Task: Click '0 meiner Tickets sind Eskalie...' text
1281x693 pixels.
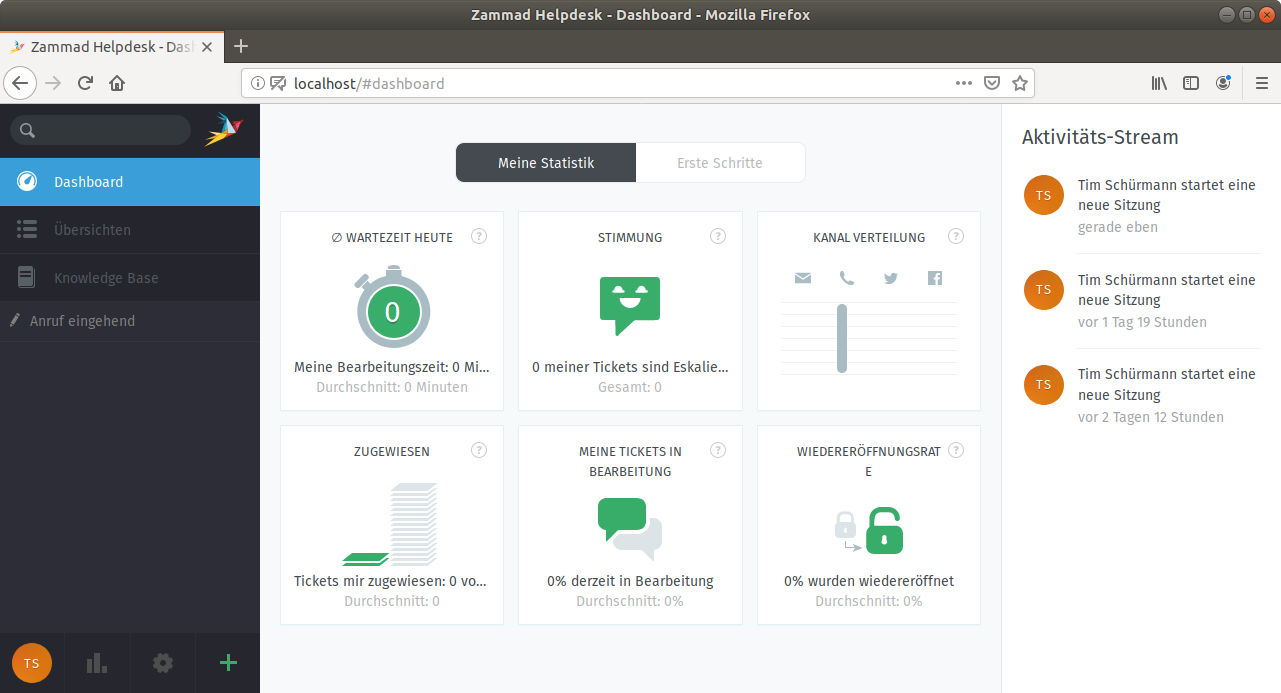Action: click(630, 367)
